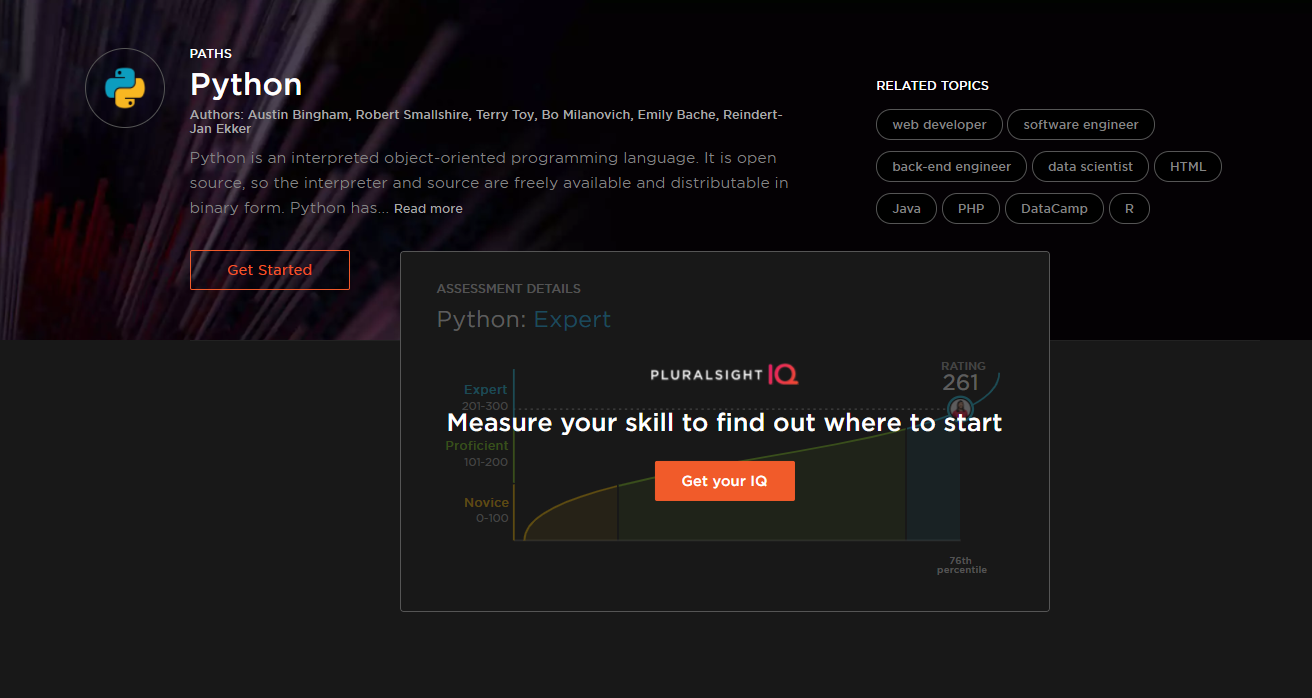Click the Get your IQ button

(x=725, y=481)
